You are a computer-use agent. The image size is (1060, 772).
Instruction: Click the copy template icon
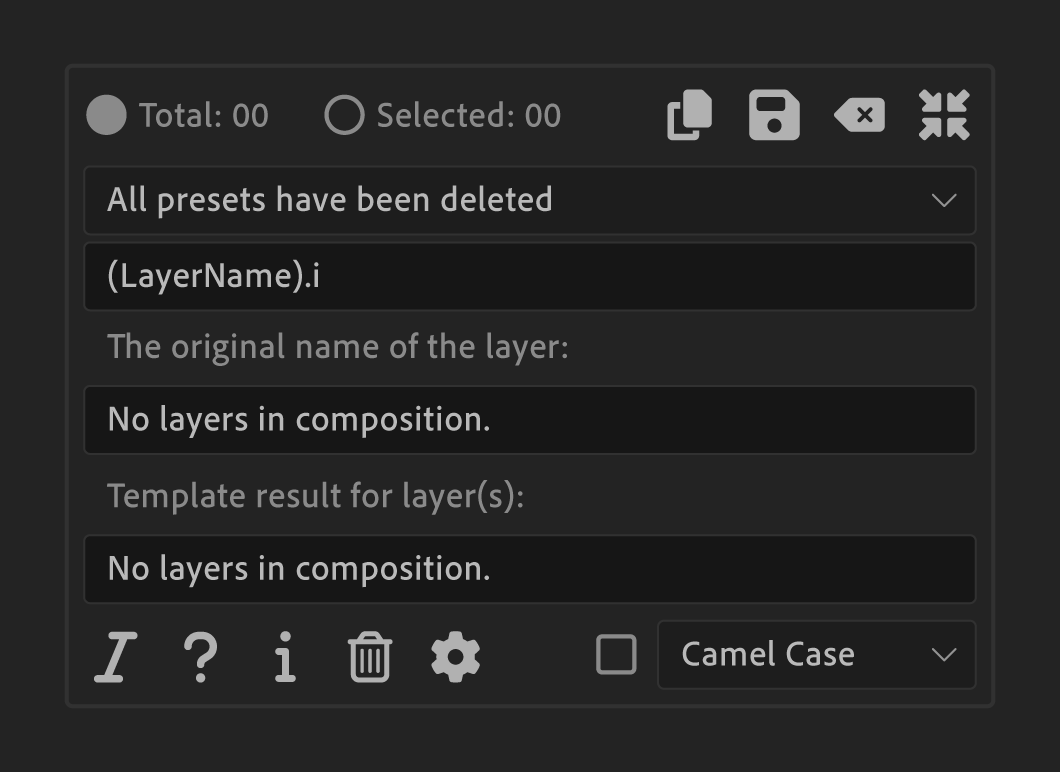coord(689,115)
